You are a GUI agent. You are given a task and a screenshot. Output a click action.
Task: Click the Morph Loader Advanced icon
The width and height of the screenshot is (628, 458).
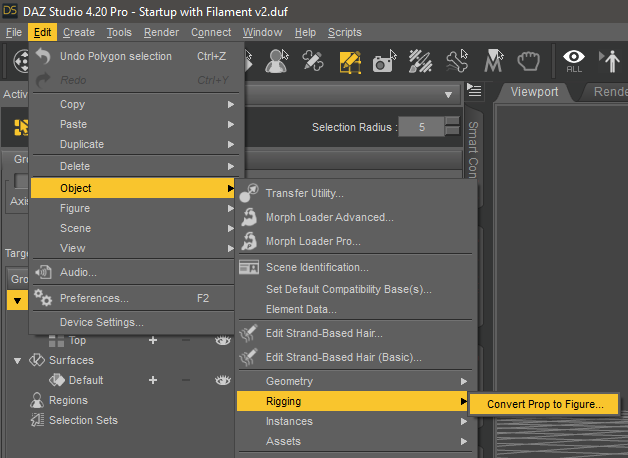point(249,217)
